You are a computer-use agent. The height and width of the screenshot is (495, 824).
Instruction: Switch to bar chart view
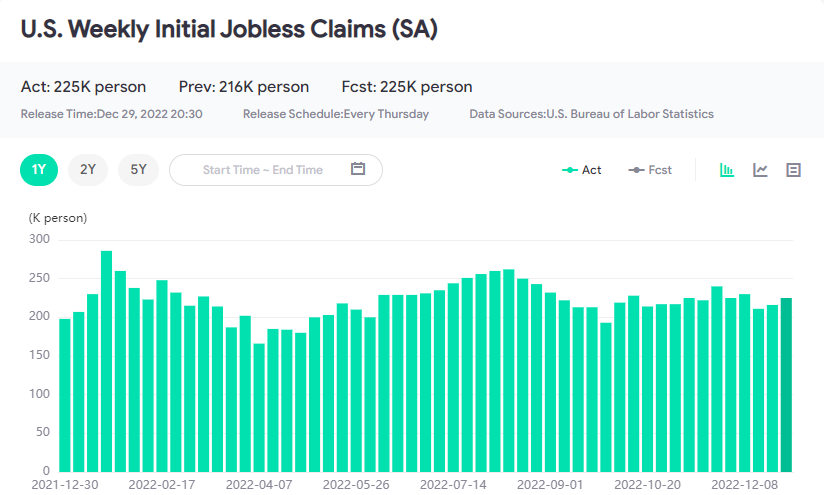point(727,170)
